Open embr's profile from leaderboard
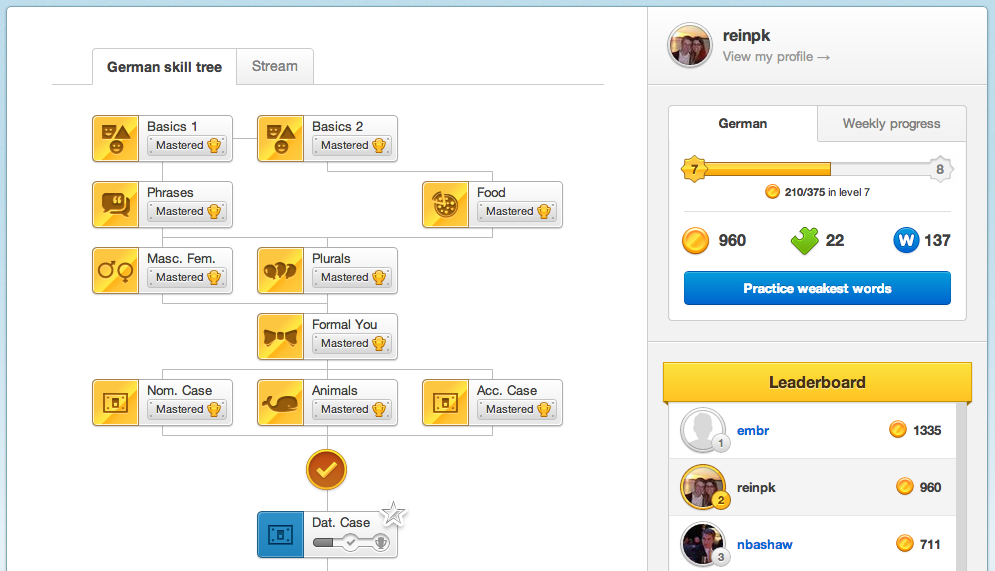Image resolution: width=995 pixels, height=571 pixels. pos(753,430)
